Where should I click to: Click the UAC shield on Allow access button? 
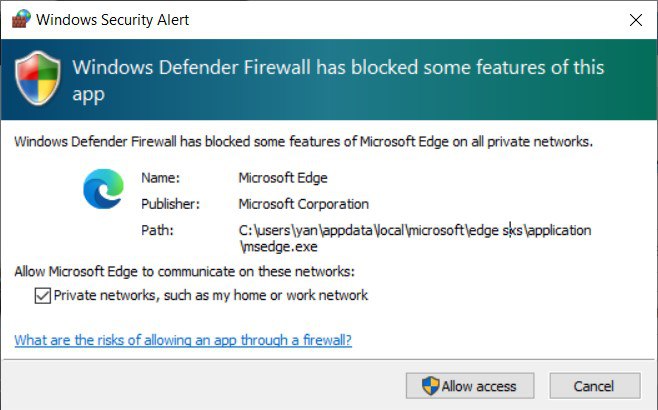click(430, 386)
